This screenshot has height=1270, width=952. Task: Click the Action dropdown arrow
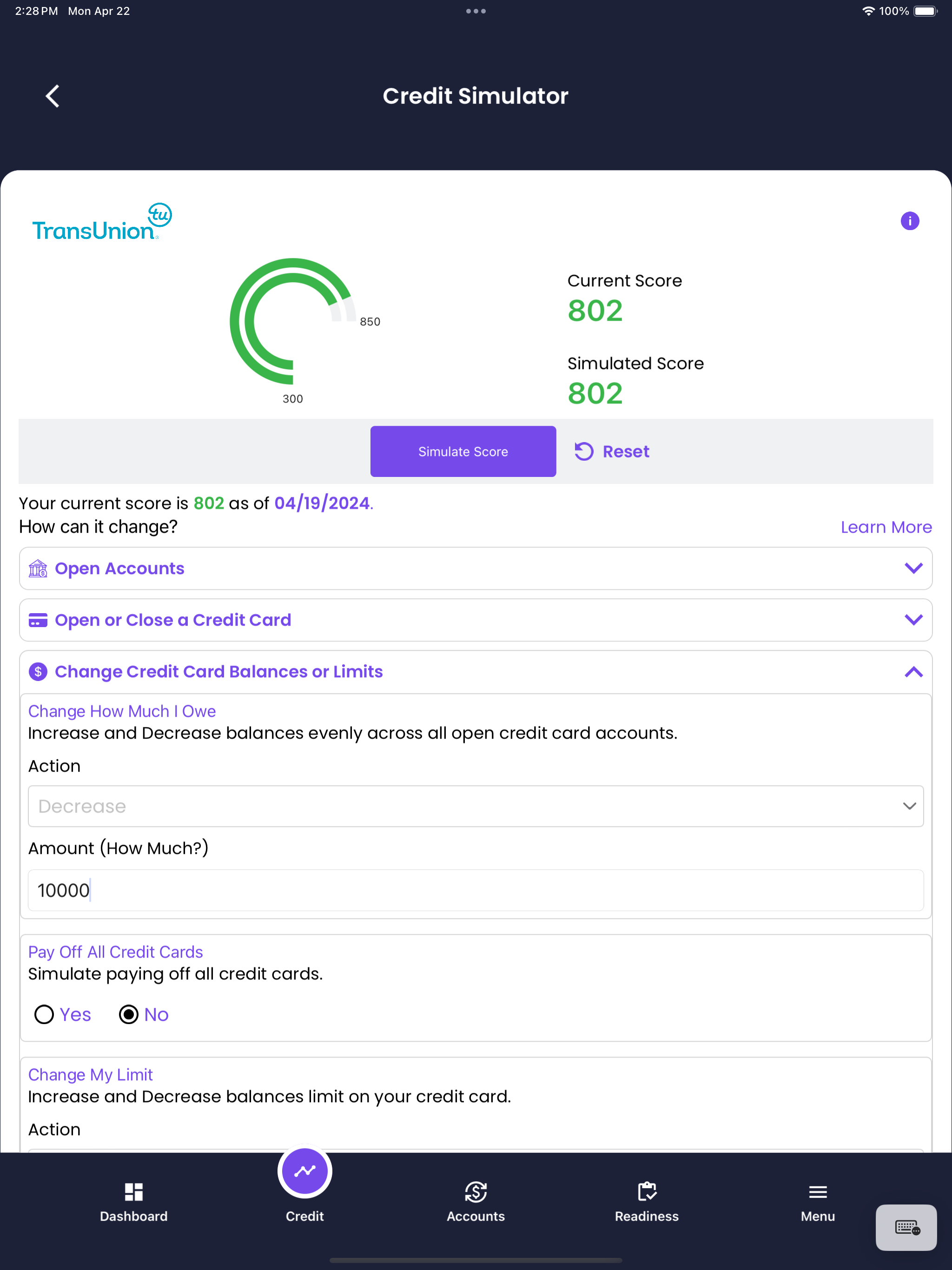click(910, 806)
